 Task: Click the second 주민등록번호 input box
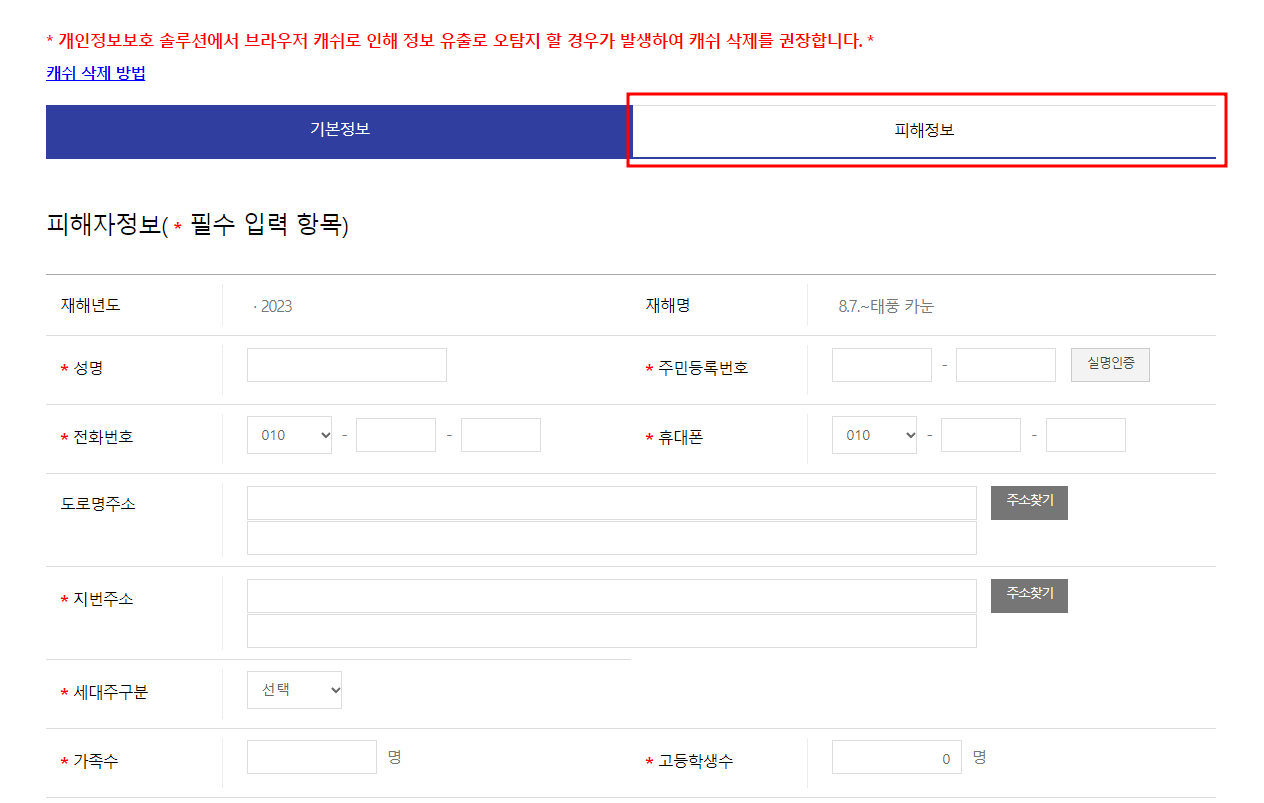(1005, 364)
